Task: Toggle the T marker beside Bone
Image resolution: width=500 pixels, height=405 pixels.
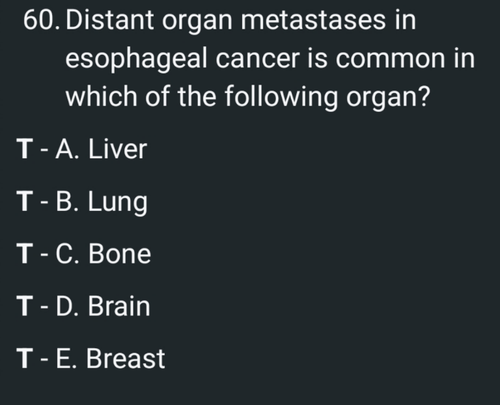Action: coord(25,254)
